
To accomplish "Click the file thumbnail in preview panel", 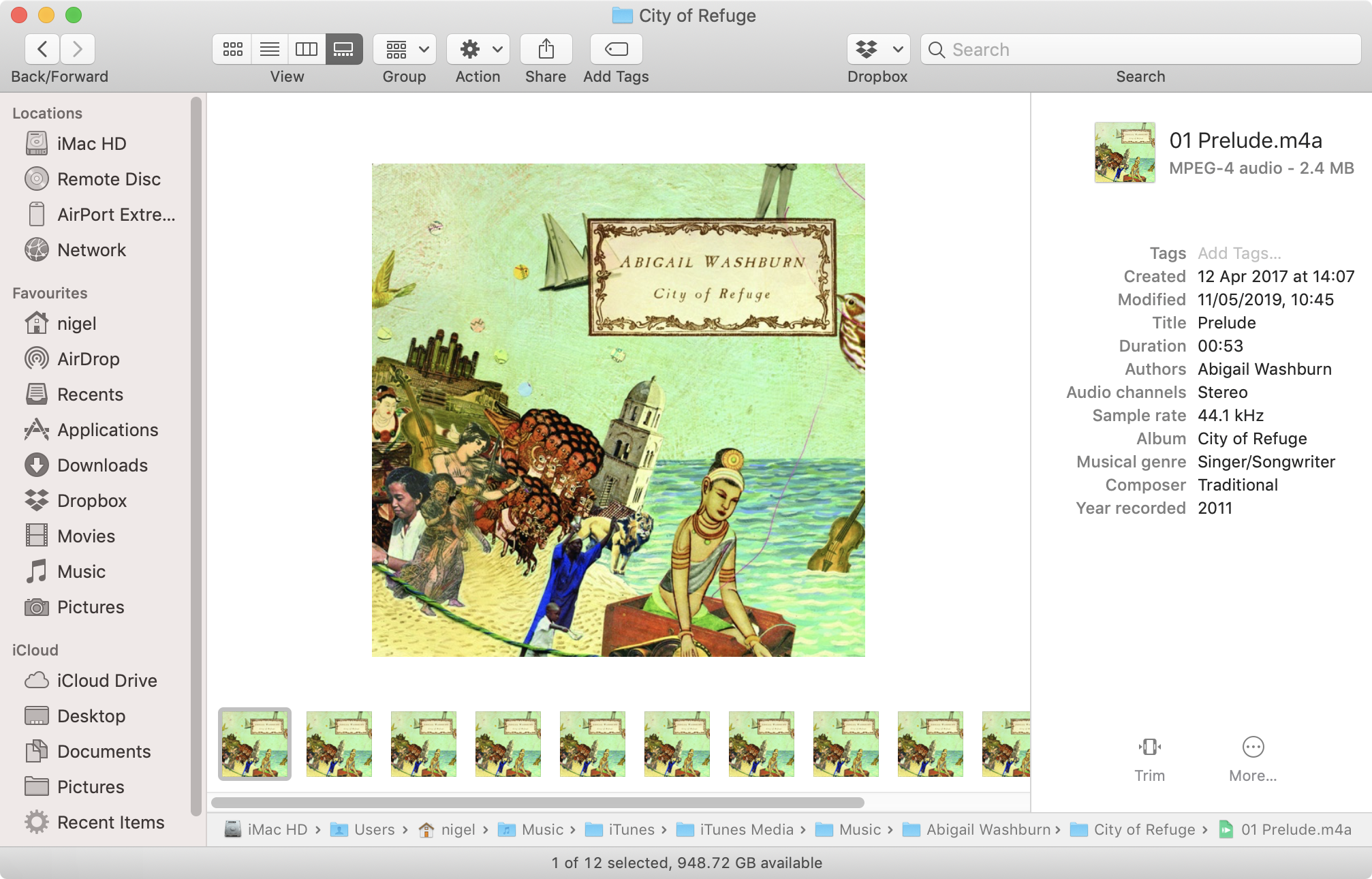I will [x=1125, y=153].
